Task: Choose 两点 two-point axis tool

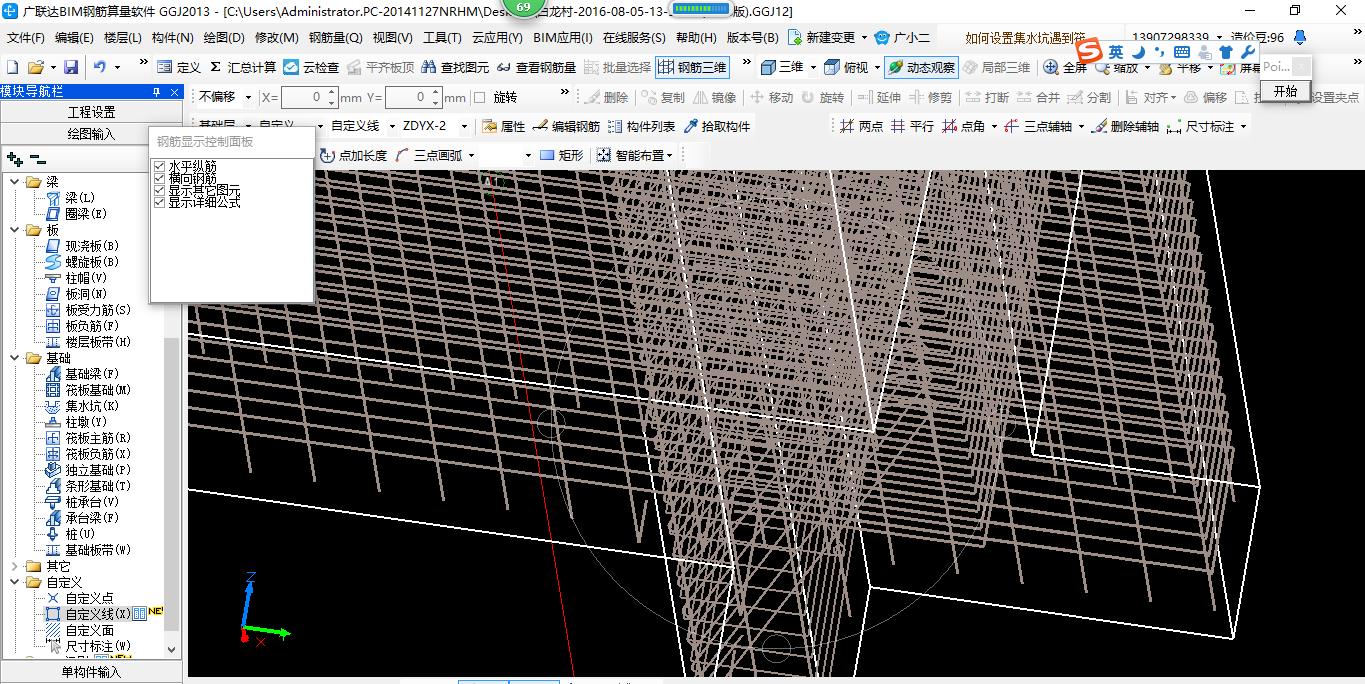Action: pos(861,126)
